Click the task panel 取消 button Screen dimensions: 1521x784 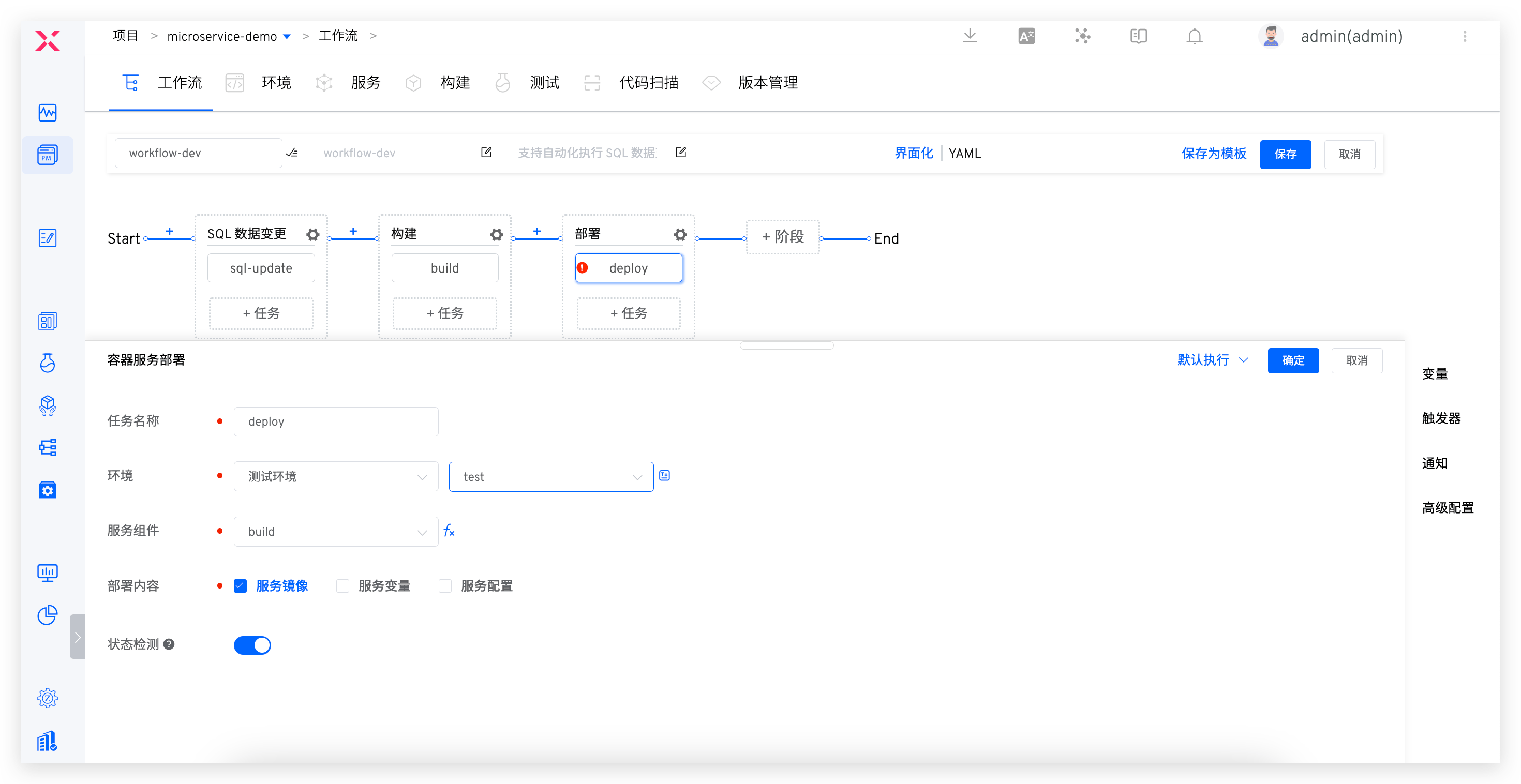coord(1357,360)
